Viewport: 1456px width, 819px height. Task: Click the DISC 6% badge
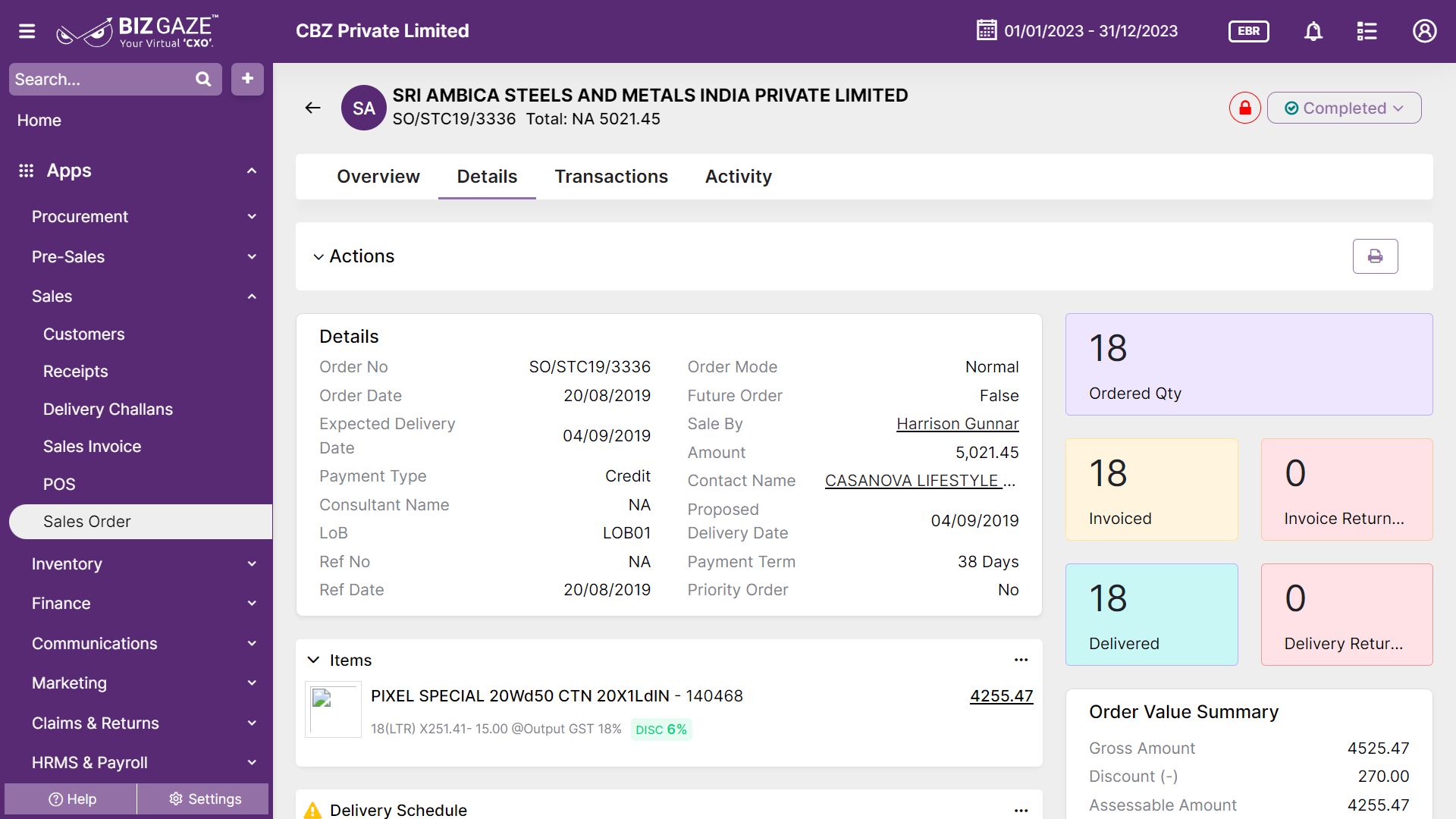[x=661, y=730]
